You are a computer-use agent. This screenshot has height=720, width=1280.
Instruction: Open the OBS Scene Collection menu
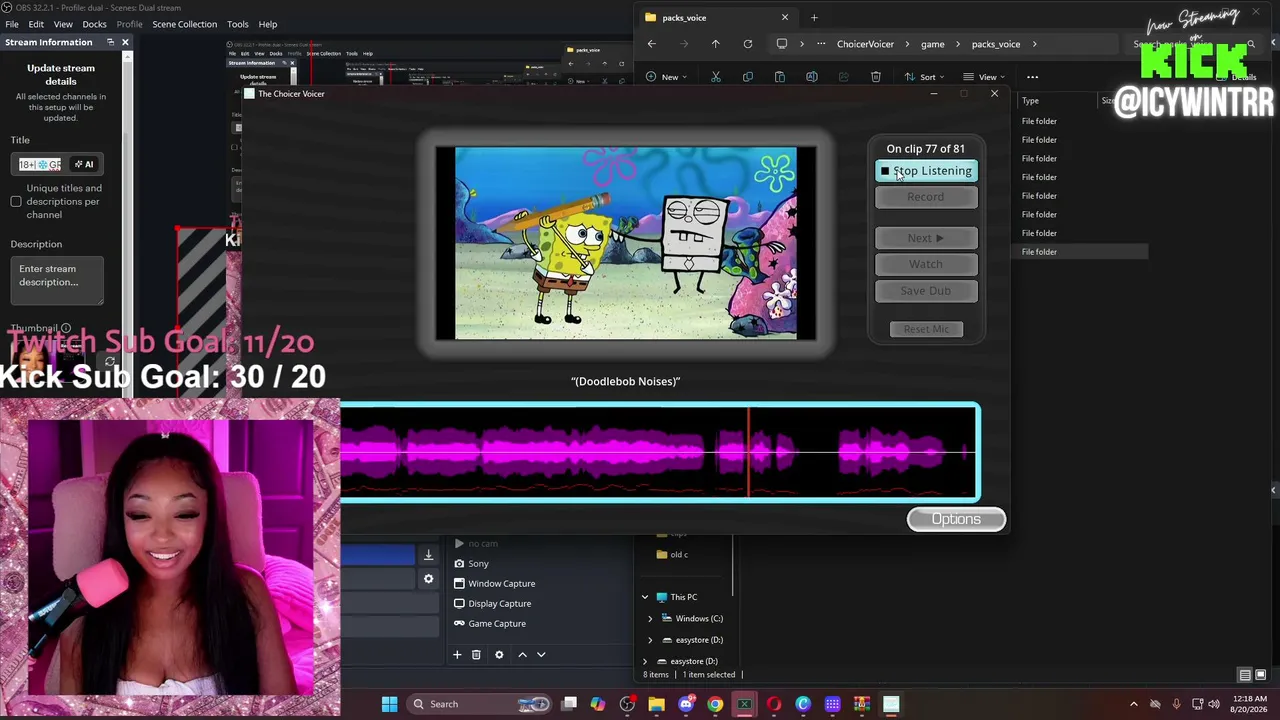184,24
